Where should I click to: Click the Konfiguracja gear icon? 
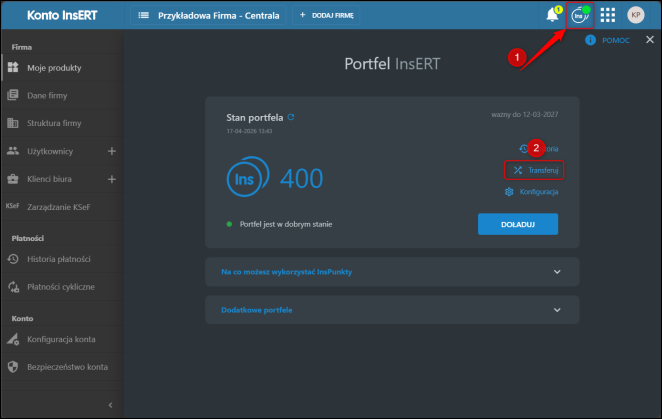(x=509, y=192)
